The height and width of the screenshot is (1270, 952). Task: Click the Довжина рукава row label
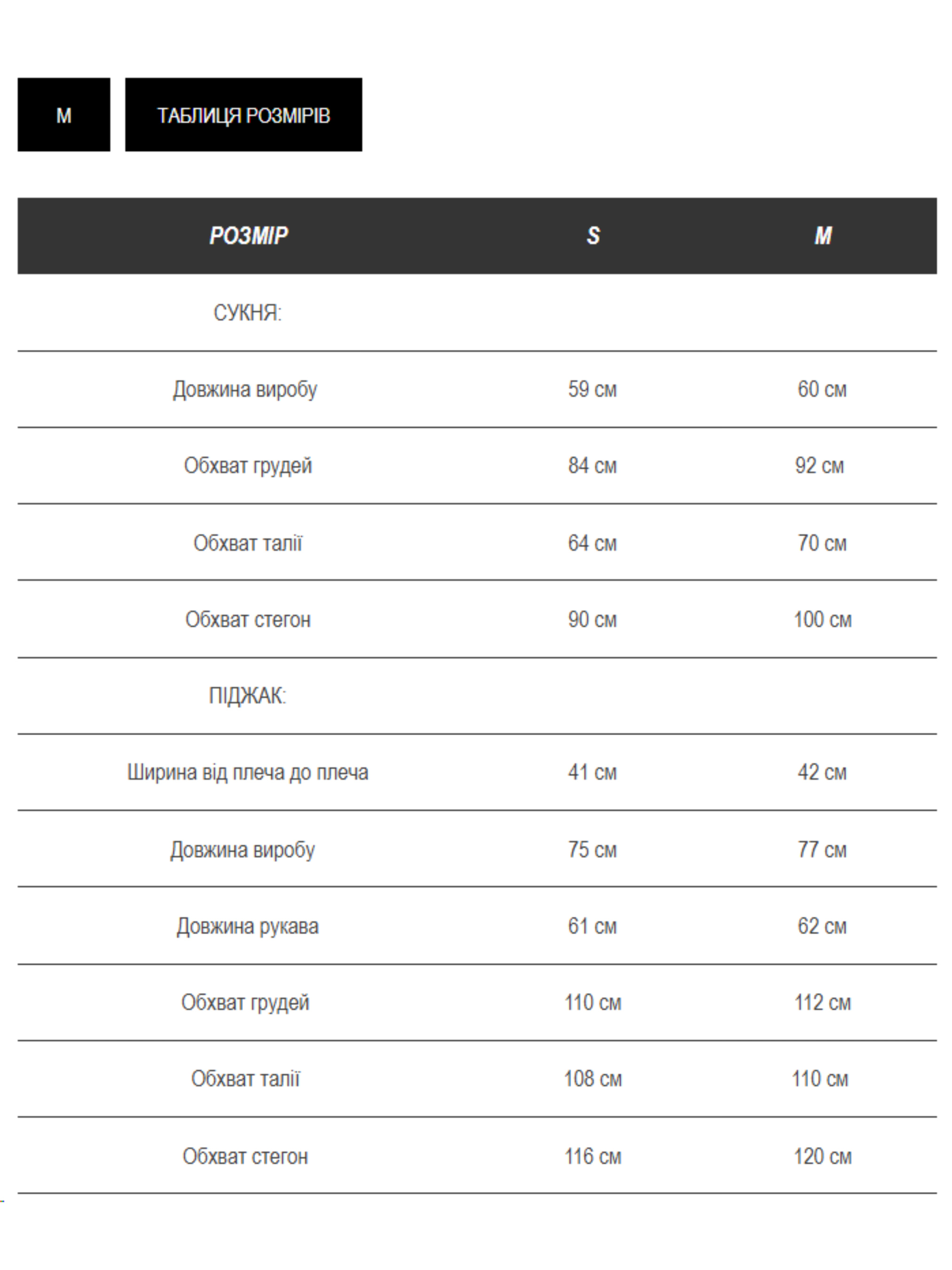click(x=247, y=926)
